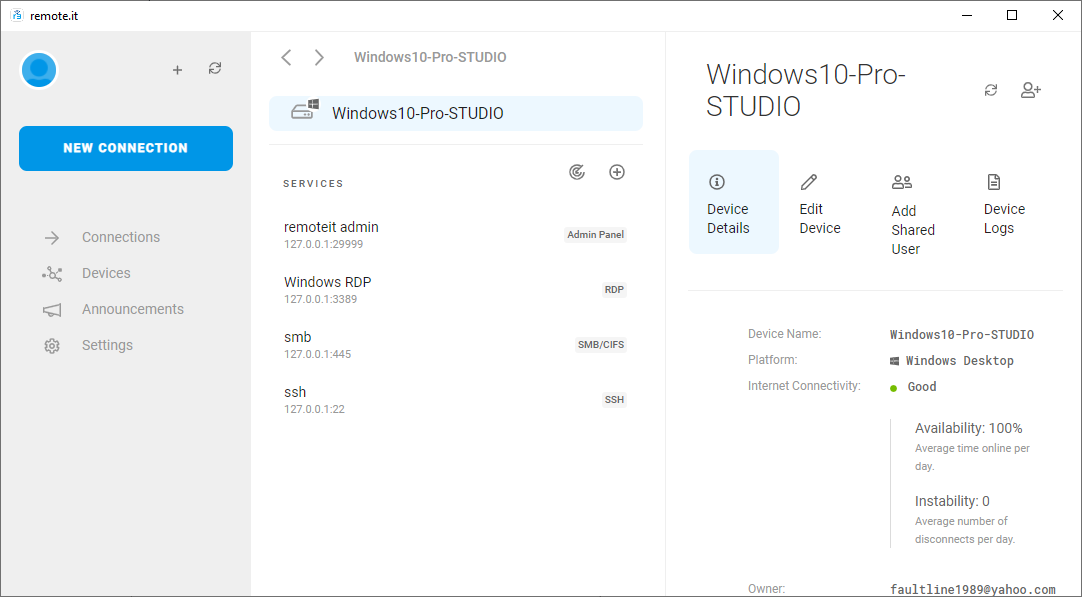The width and height of the screenshot is (1082, 597).
Task: Click the owner email faultline1989@yahoo.com
Action: [x=973, y=589]
